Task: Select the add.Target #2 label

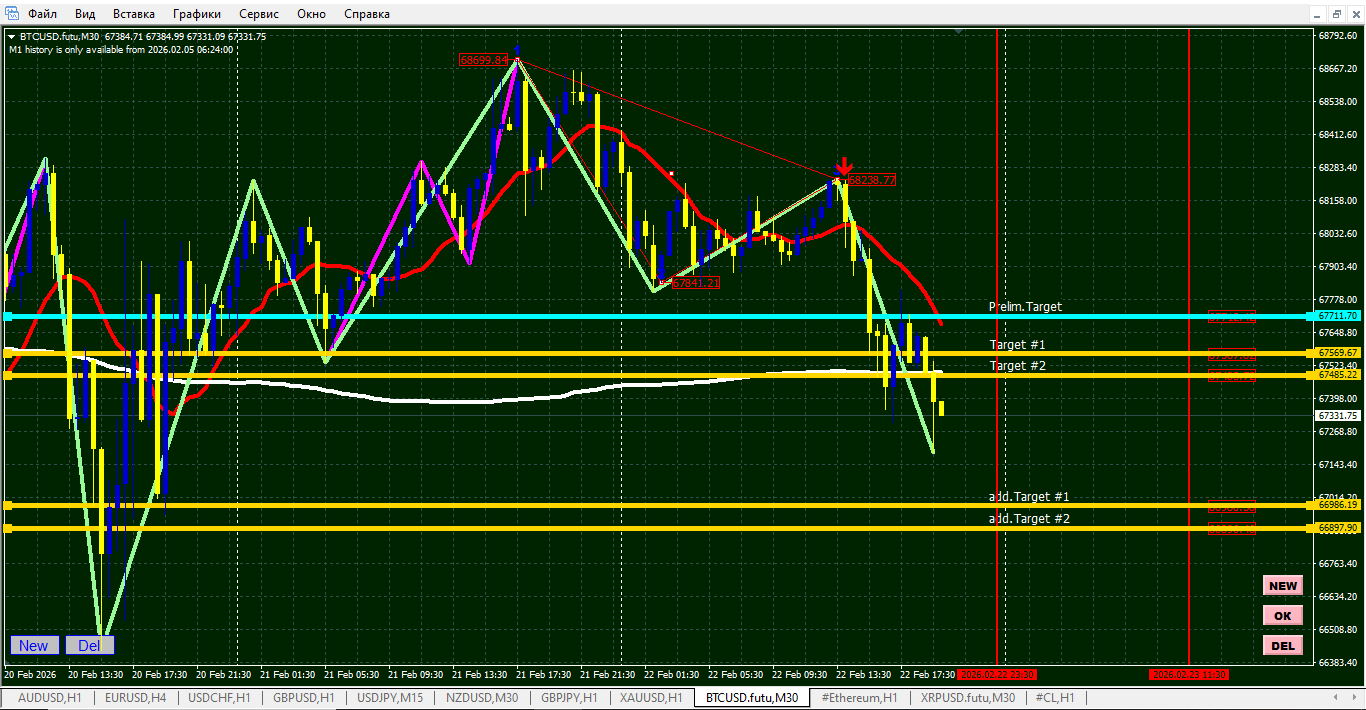Action: 1029,519
